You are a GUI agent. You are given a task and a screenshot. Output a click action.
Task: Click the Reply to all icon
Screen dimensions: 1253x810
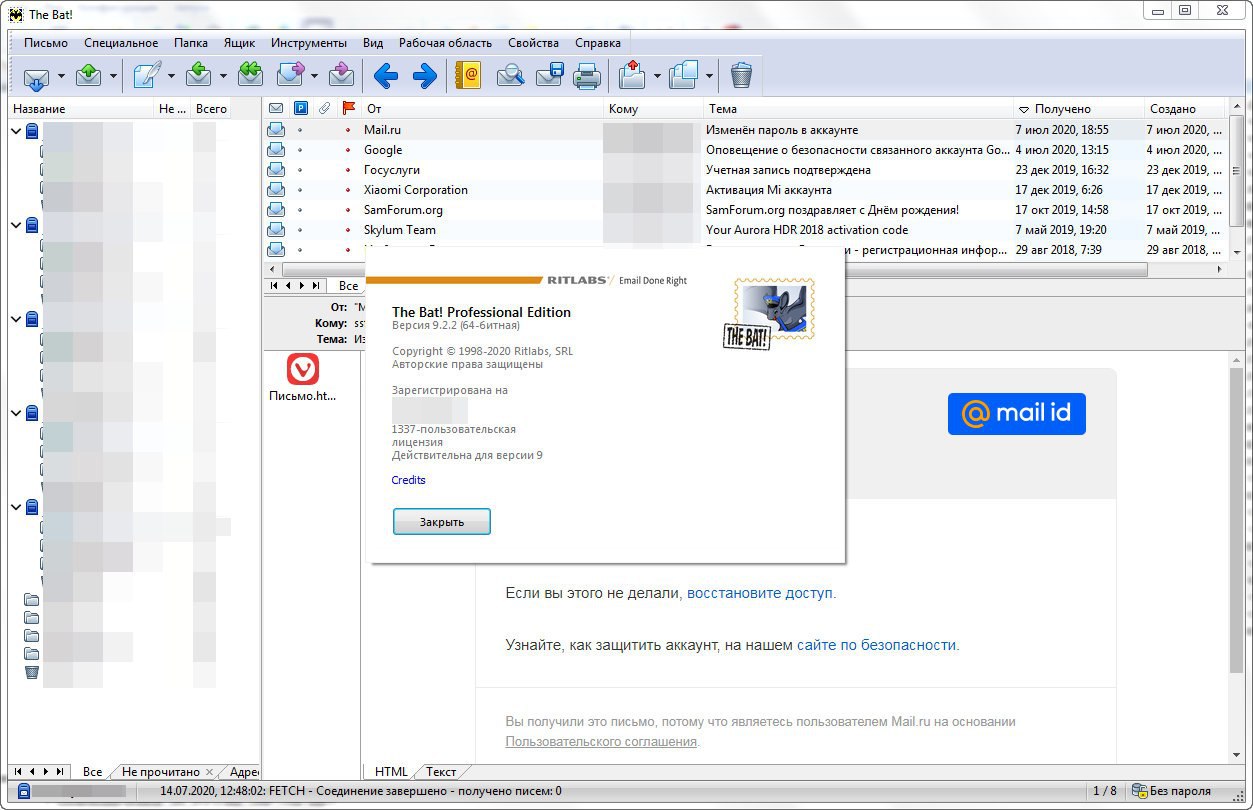251,76
